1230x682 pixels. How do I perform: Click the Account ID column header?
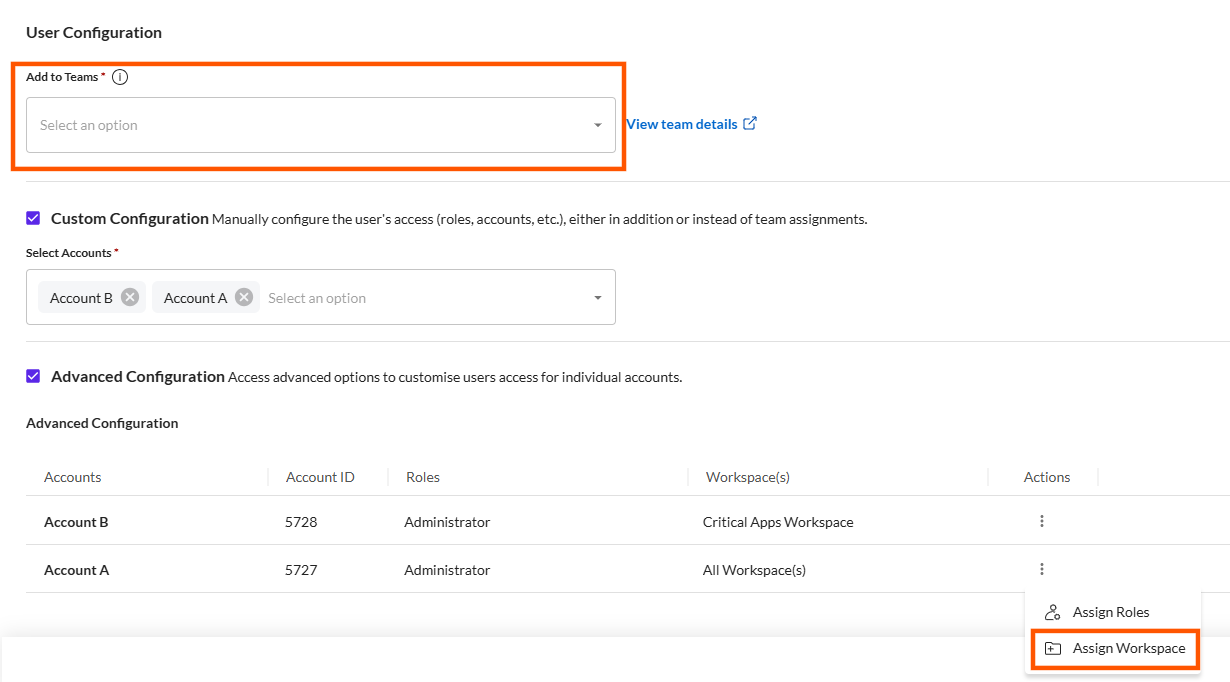click(320, 477)
